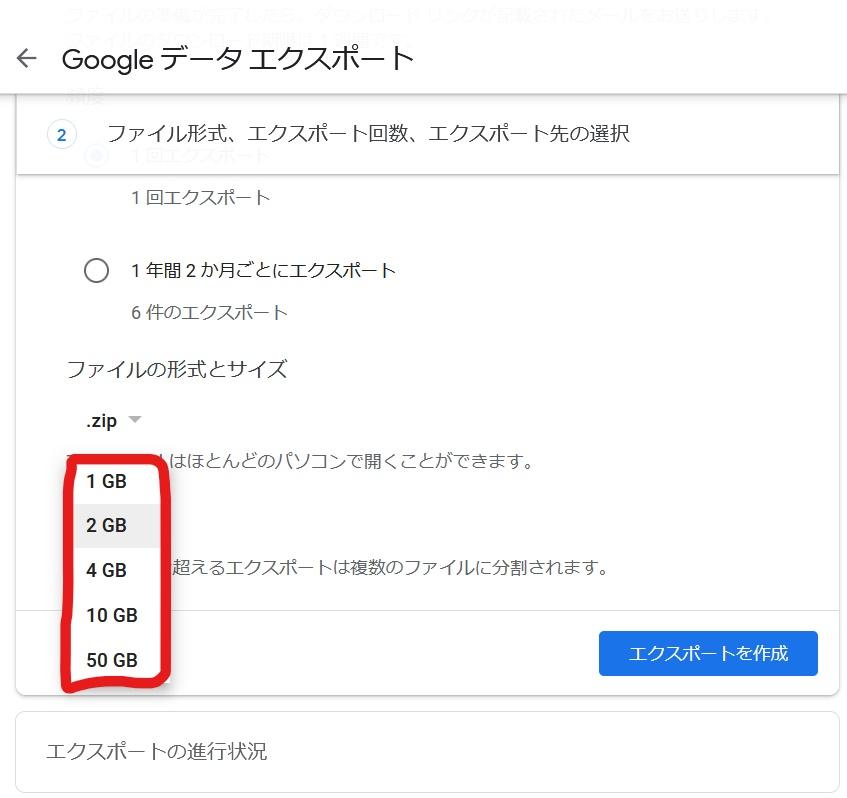847x798 pixels.
Task: Click the エクスポートを作成 button
Action: coord(708,653)
